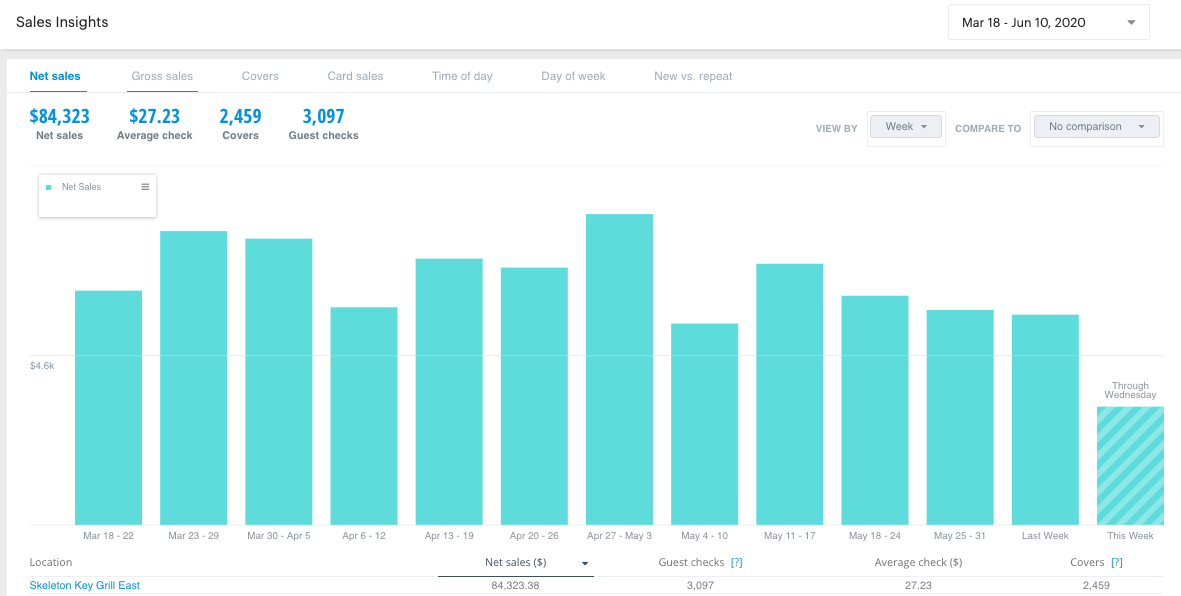Open the COMPARE TO No comparison dropdown
This screenshot has width=1181, height=596.
tap(1097, 126)
